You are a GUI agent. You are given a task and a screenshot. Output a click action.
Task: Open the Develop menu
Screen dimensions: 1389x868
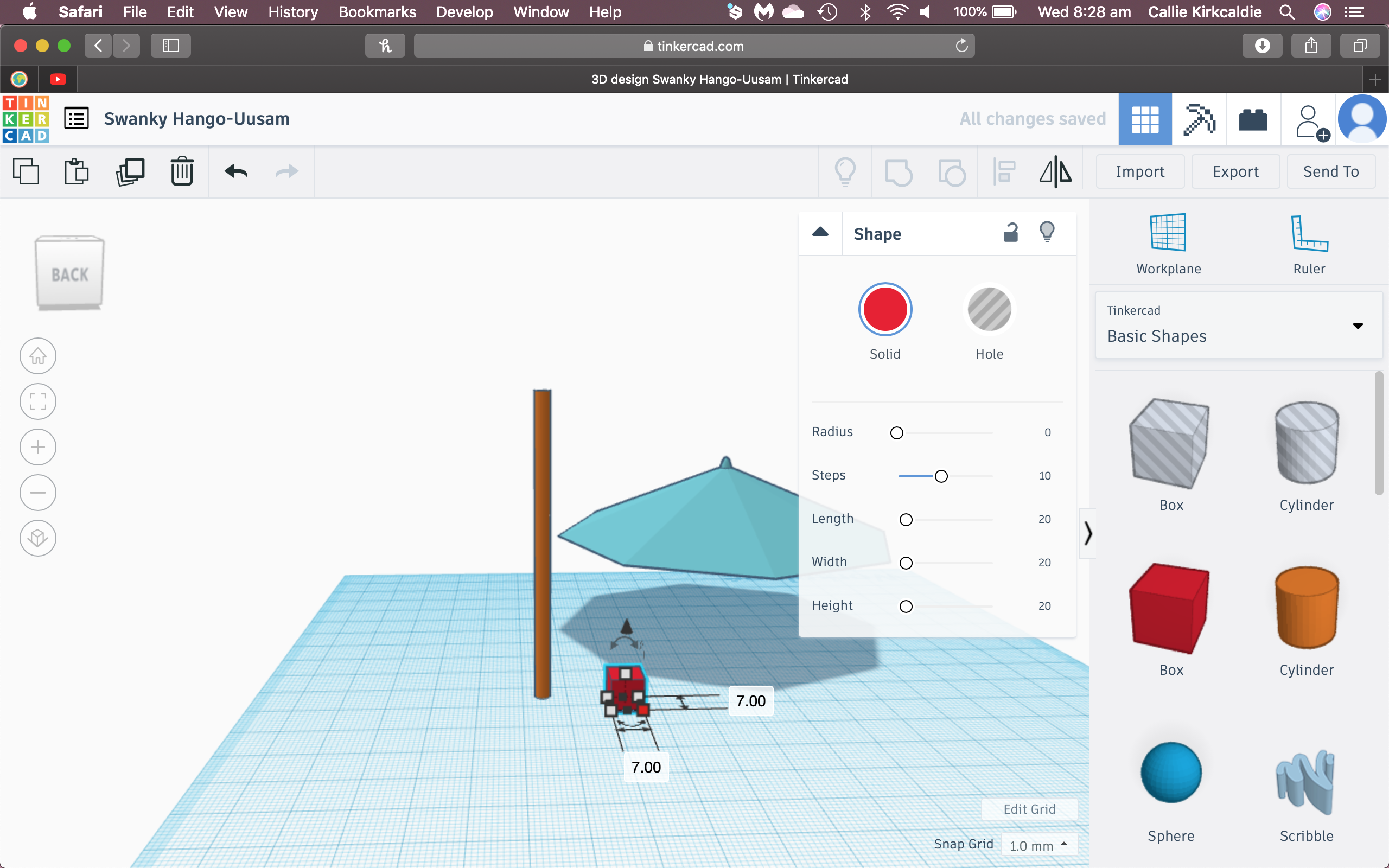(x=464, y=12)
